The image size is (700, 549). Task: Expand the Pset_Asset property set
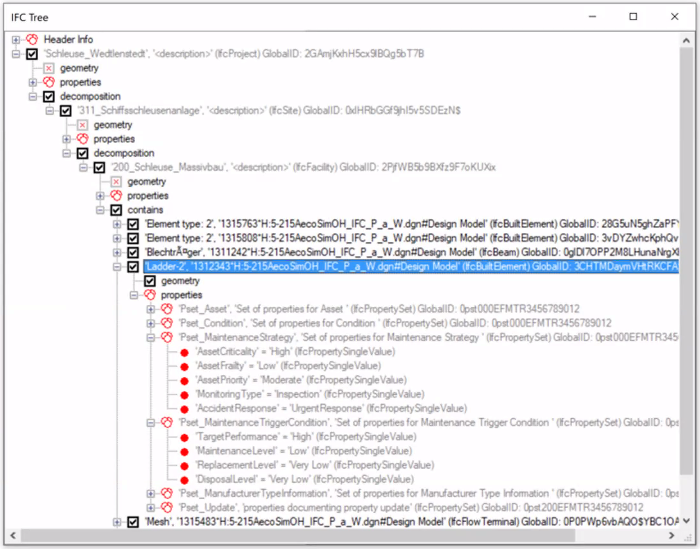tap(151, 309)
